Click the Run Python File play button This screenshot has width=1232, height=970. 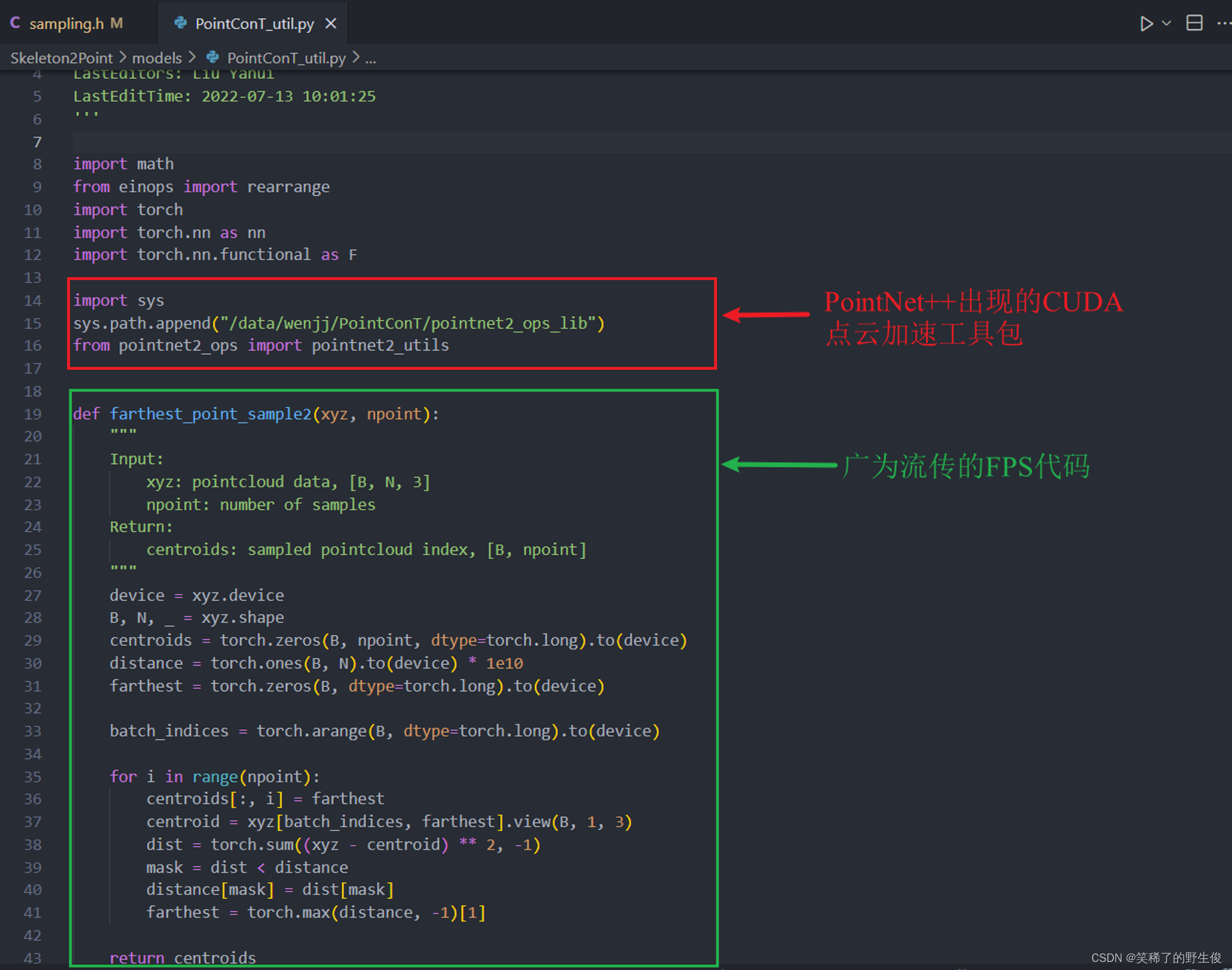pyautogui.click(x=1146, y=23)
